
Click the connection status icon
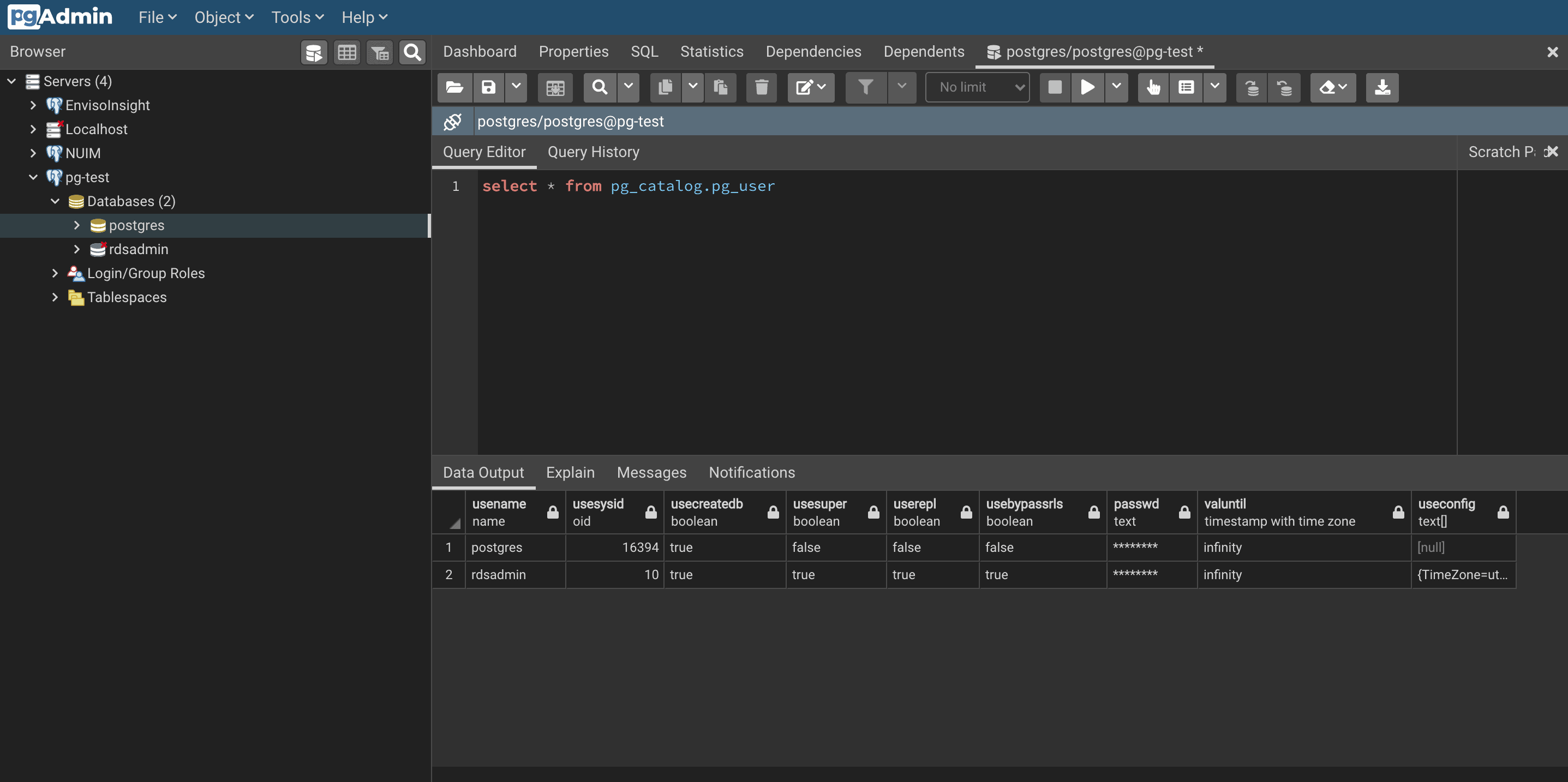coord(452,122)
